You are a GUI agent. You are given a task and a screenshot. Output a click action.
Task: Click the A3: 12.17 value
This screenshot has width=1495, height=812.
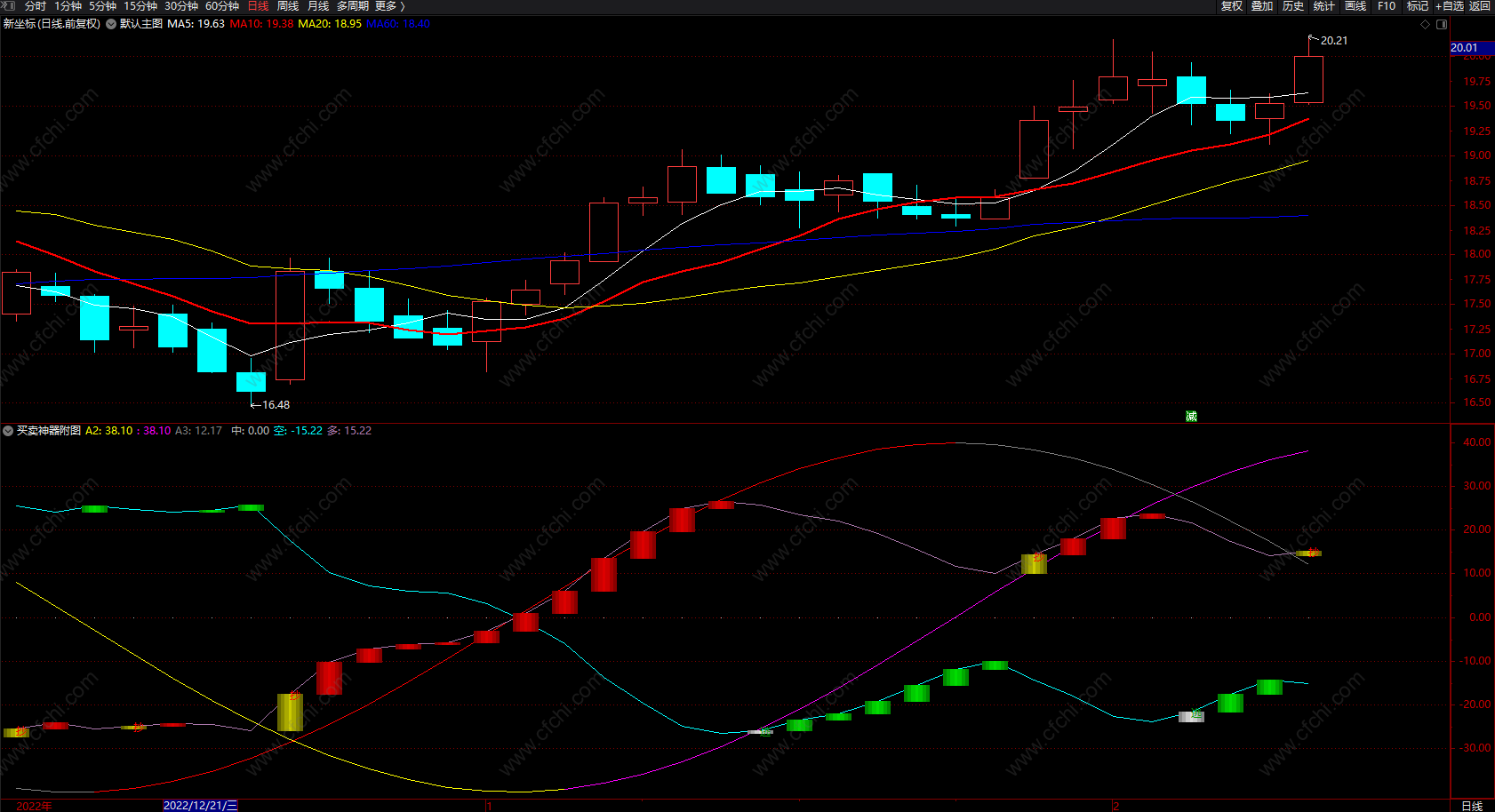coord(198,431)
